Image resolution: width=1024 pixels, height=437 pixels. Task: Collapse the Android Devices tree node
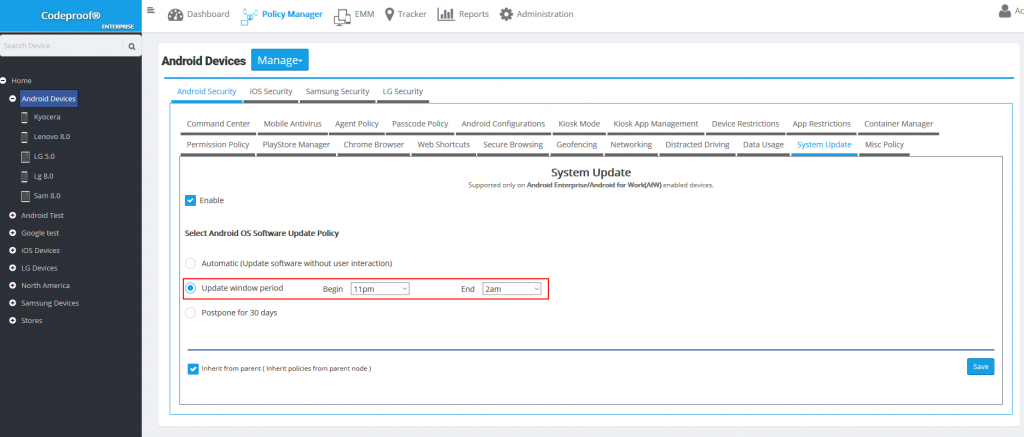pyautogui.click(x=13, y=99)
